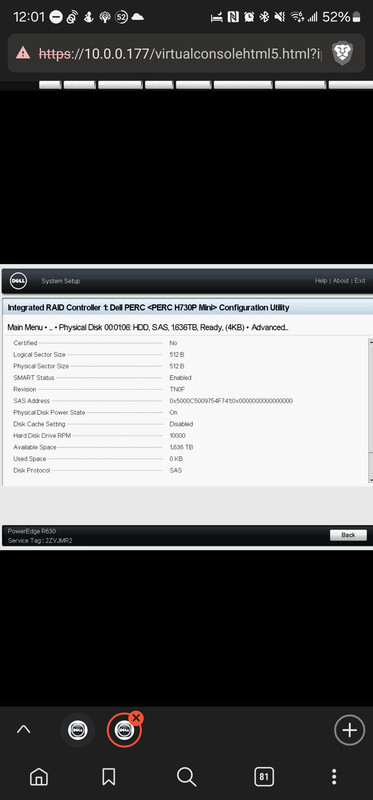Click the 'SMART Status' label
Image resolution: width=373 pixels, height=800 pixels.
point(34,378)
